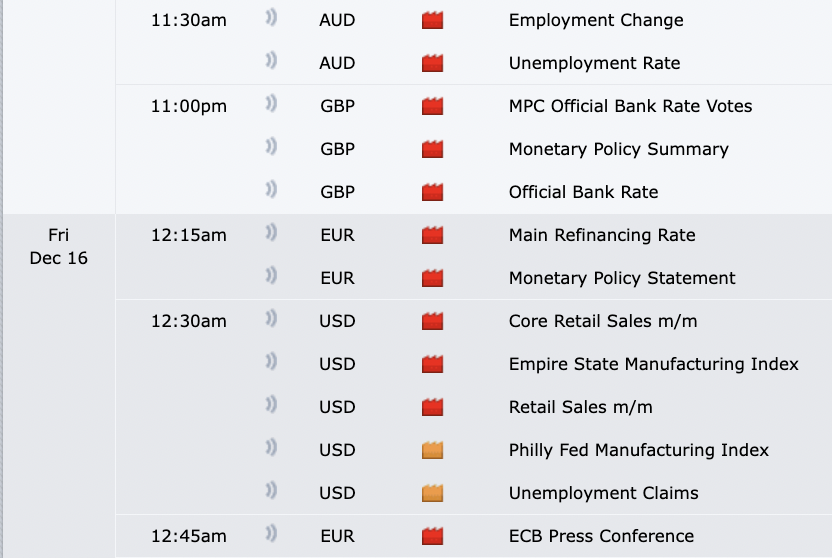Click the sound icon beside Empire State Manufacturing Index
The image size is (832, 558).
tap(271, 363)
